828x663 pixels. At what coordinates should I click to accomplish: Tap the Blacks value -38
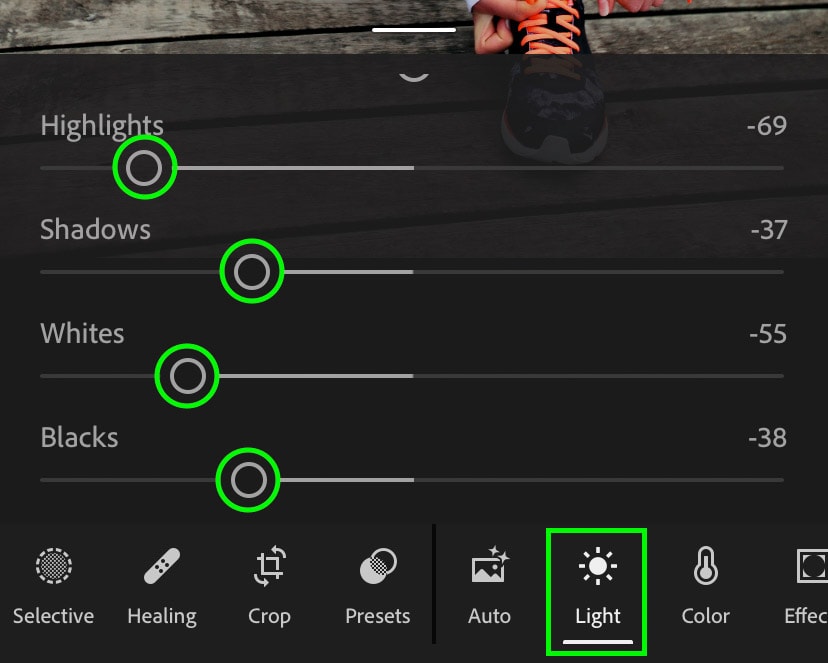[767, 438]
